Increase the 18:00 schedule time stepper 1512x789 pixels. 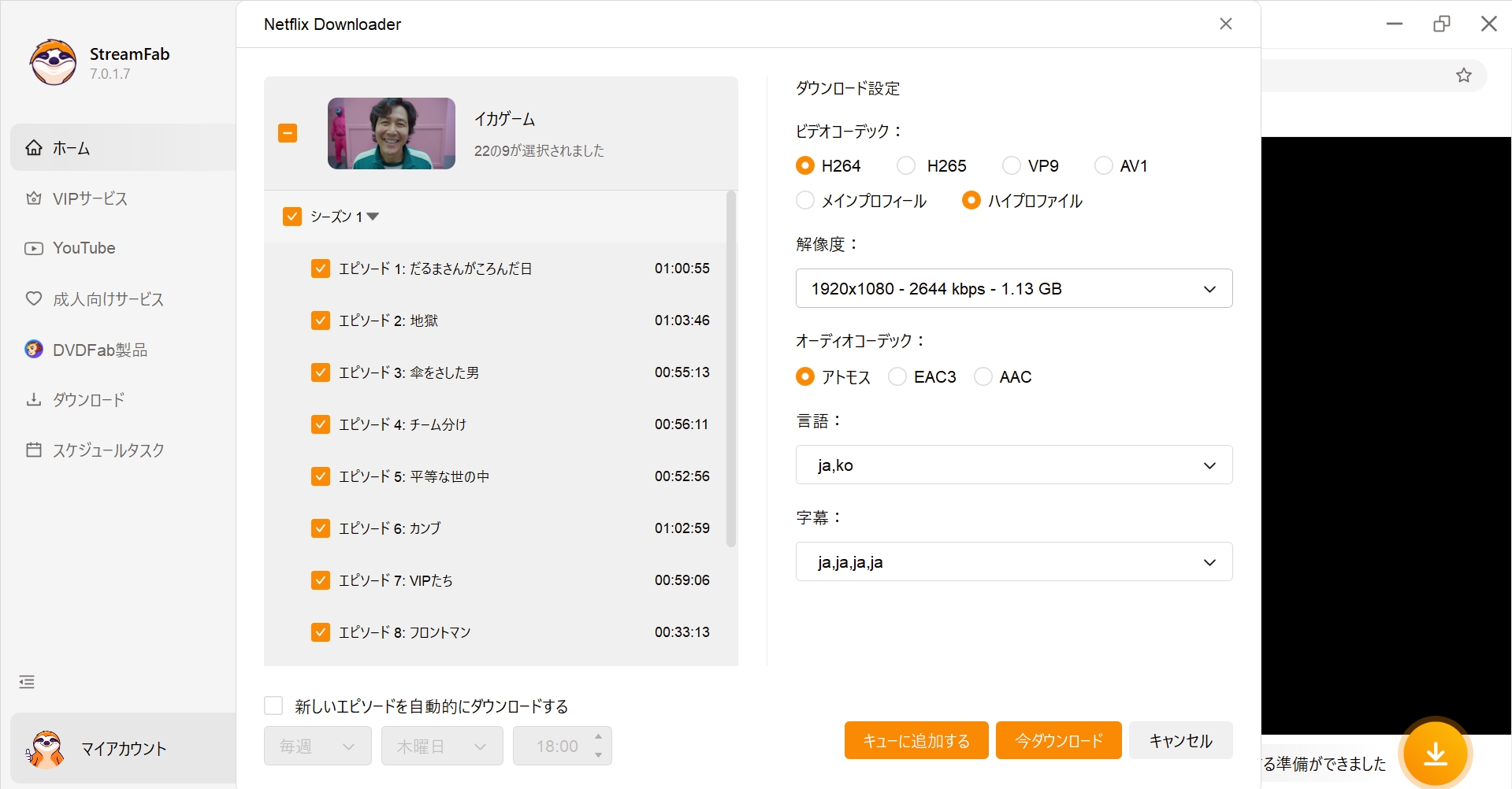click(x=597, y=737)
